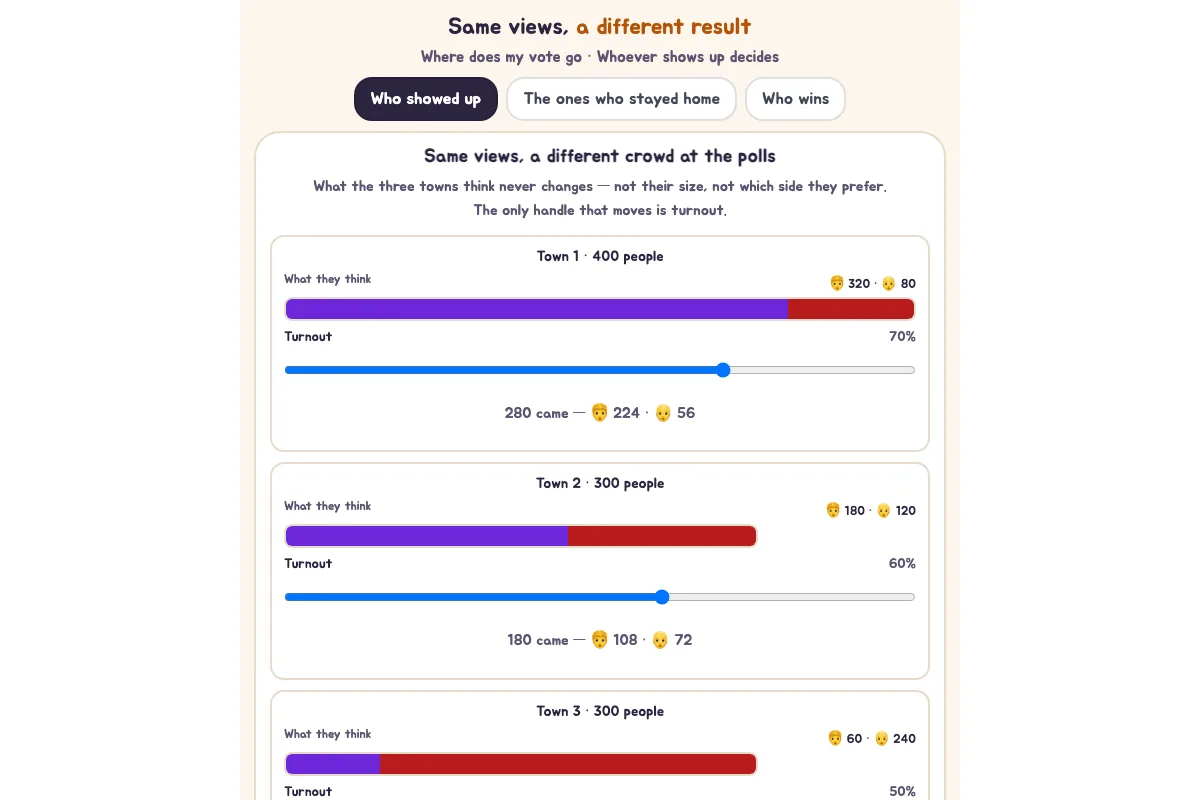Viewport: 1200px width, 800px height.
Task: Click the face emoji beside 80 in Town 1
Action: coord(888,283)
